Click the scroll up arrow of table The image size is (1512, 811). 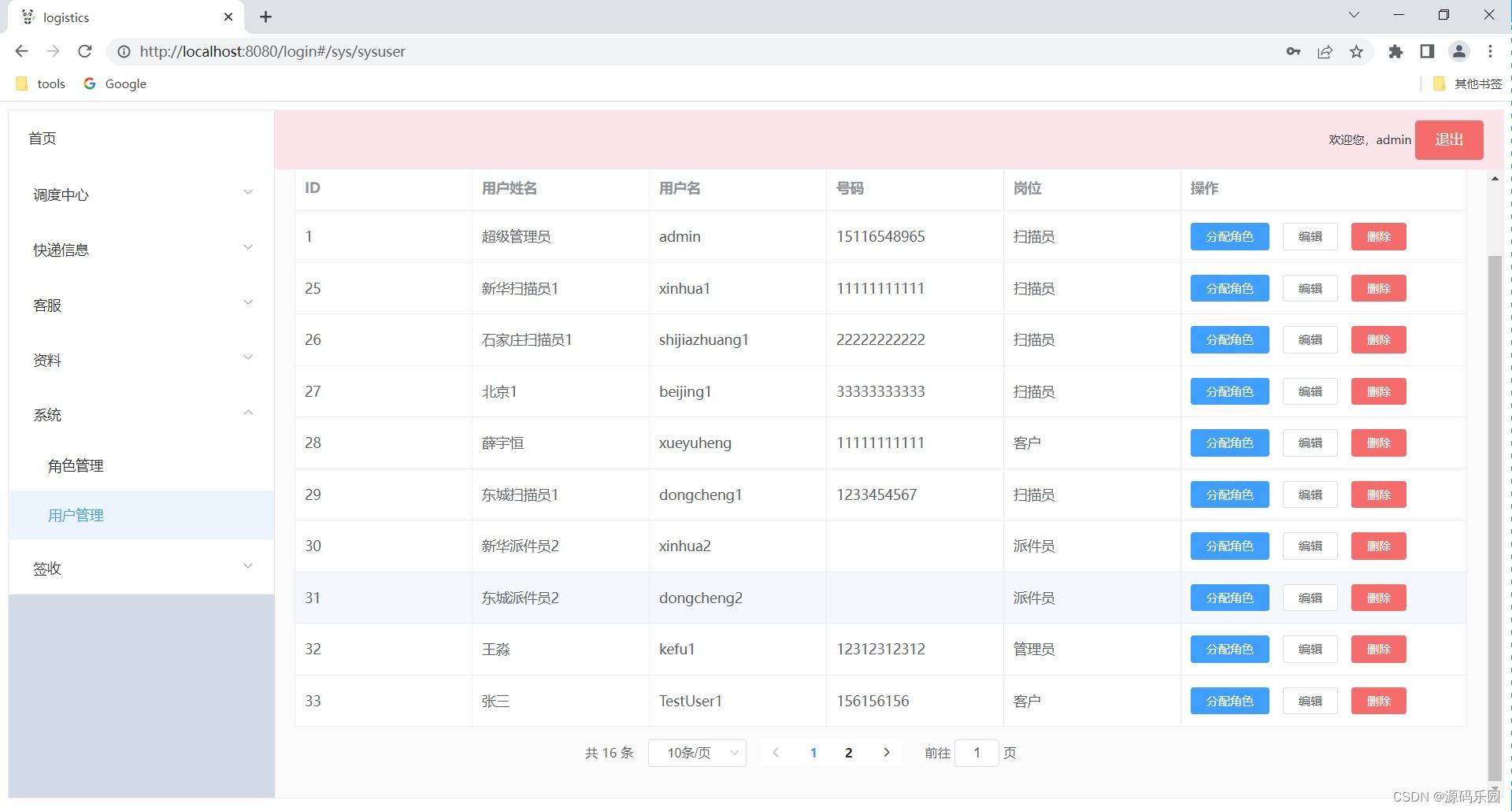tap(1494, 179)
